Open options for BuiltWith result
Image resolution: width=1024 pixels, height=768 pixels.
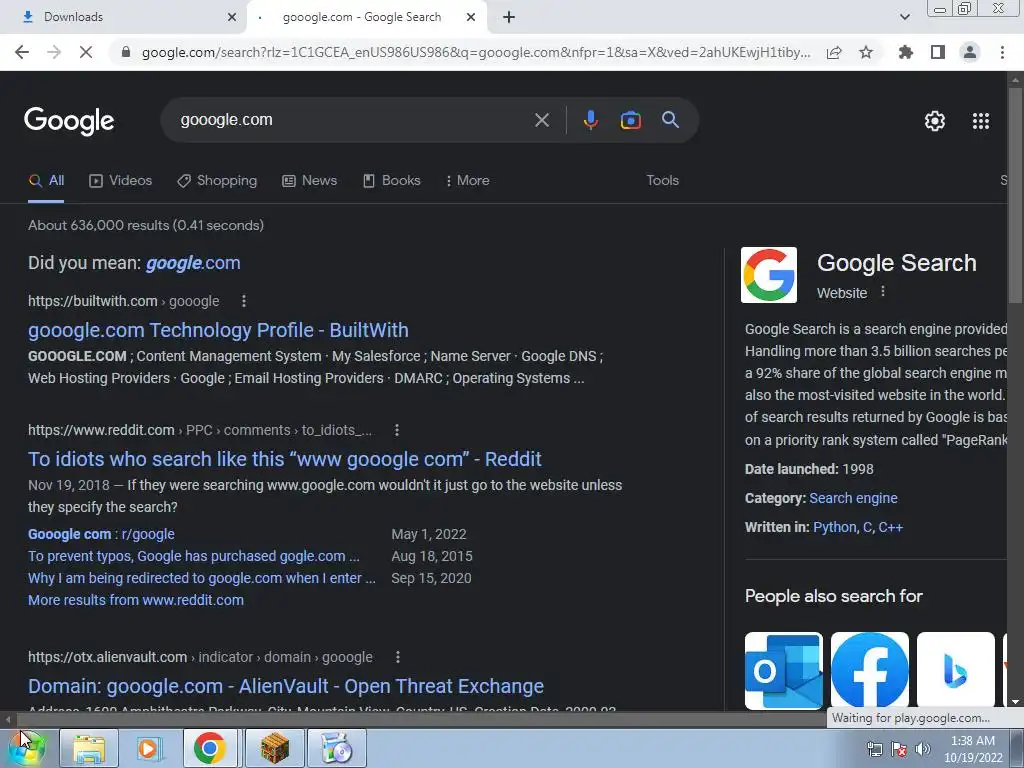244,301
